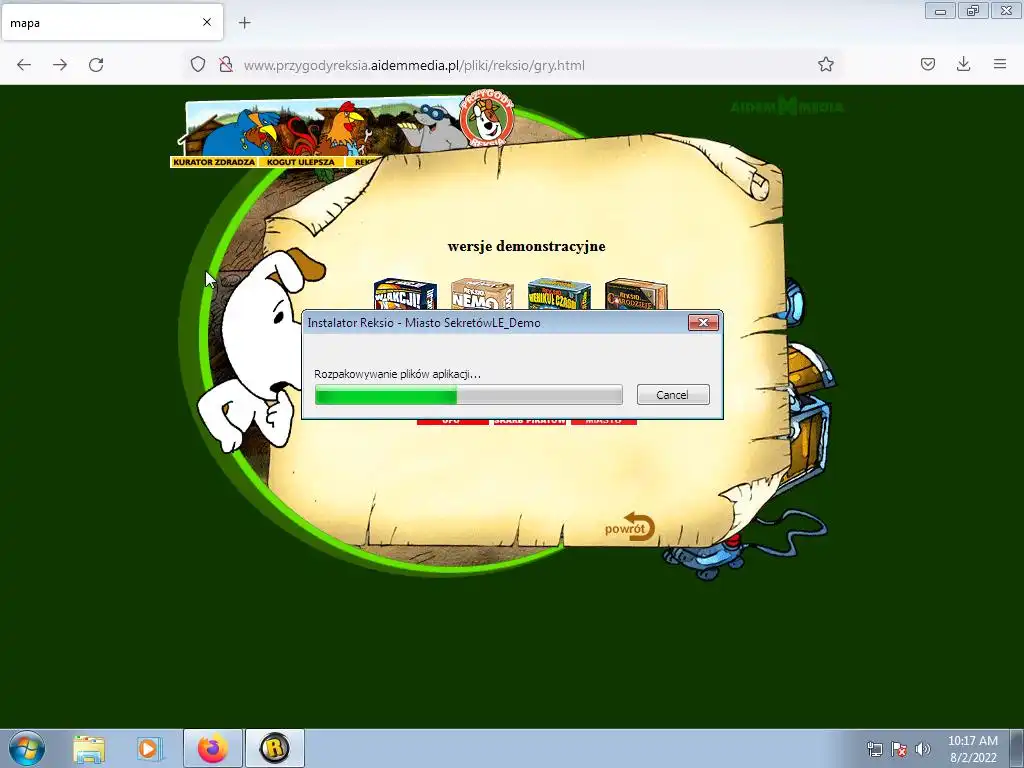The width and height of the screenshot is (1024, 768).
Task: Open Kogut Ulepsza banner link
Action: (x=301, y=162)
